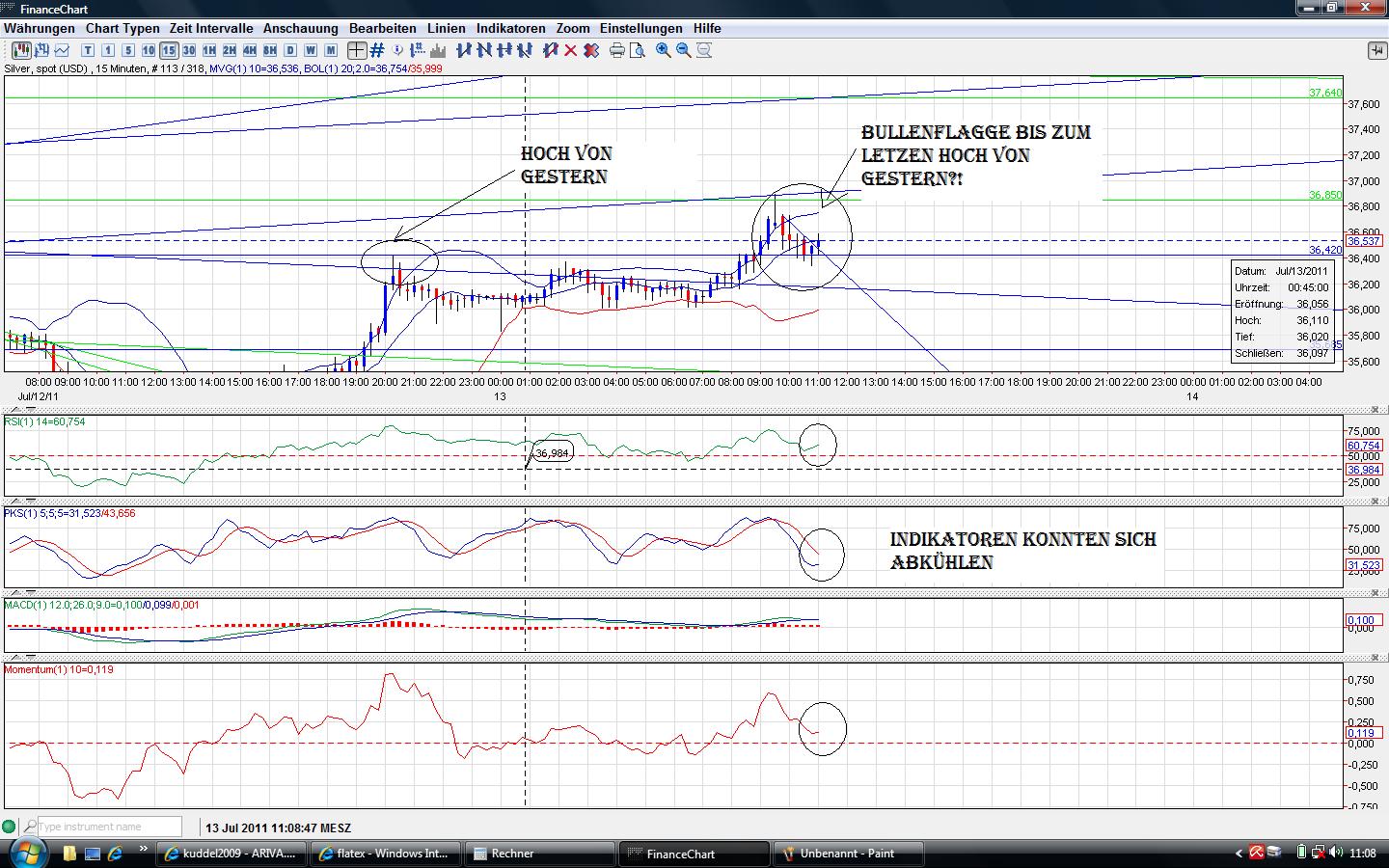This screenshot has width=1389, height=868.
Task: Toggle the chart grid display icon
Action: coord(377,50)
